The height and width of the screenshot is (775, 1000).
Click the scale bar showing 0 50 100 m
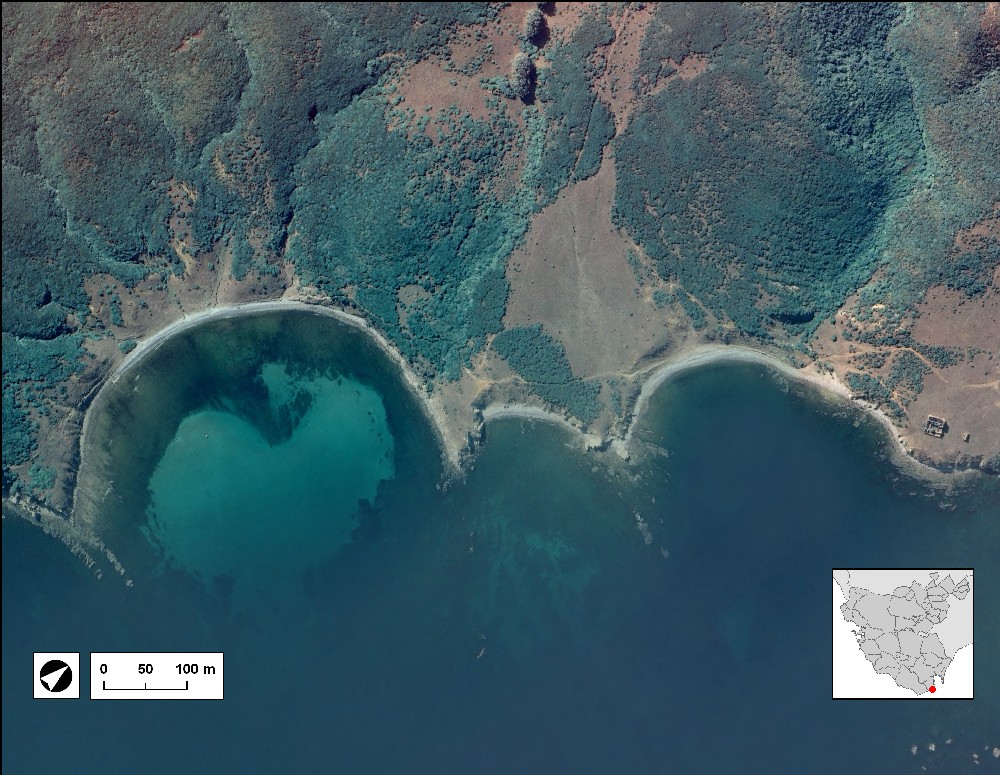tap(157, 675)
